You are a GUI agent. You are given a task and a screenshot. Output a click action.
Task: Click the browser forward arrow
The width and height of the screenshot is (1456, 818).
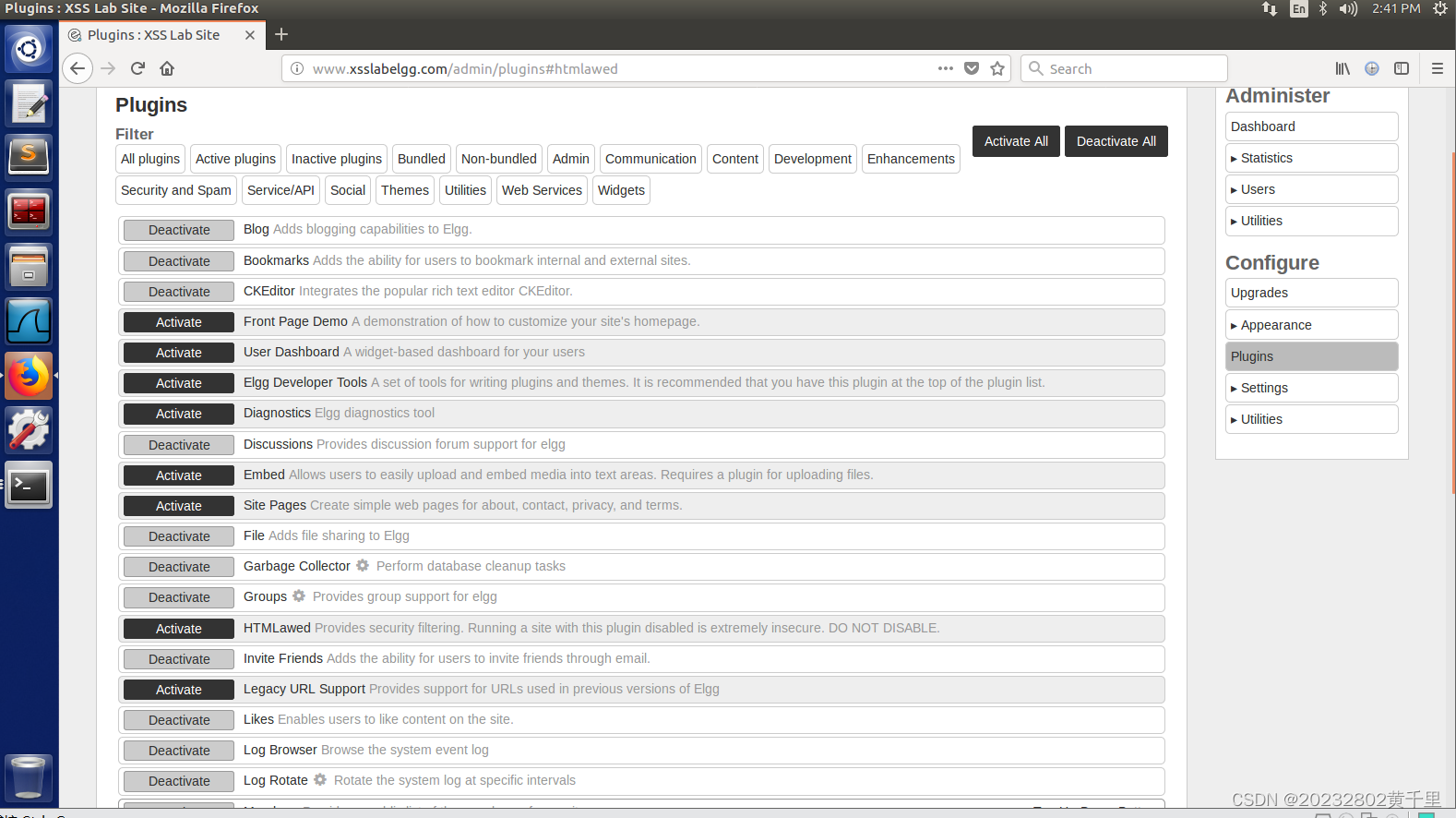108,68
